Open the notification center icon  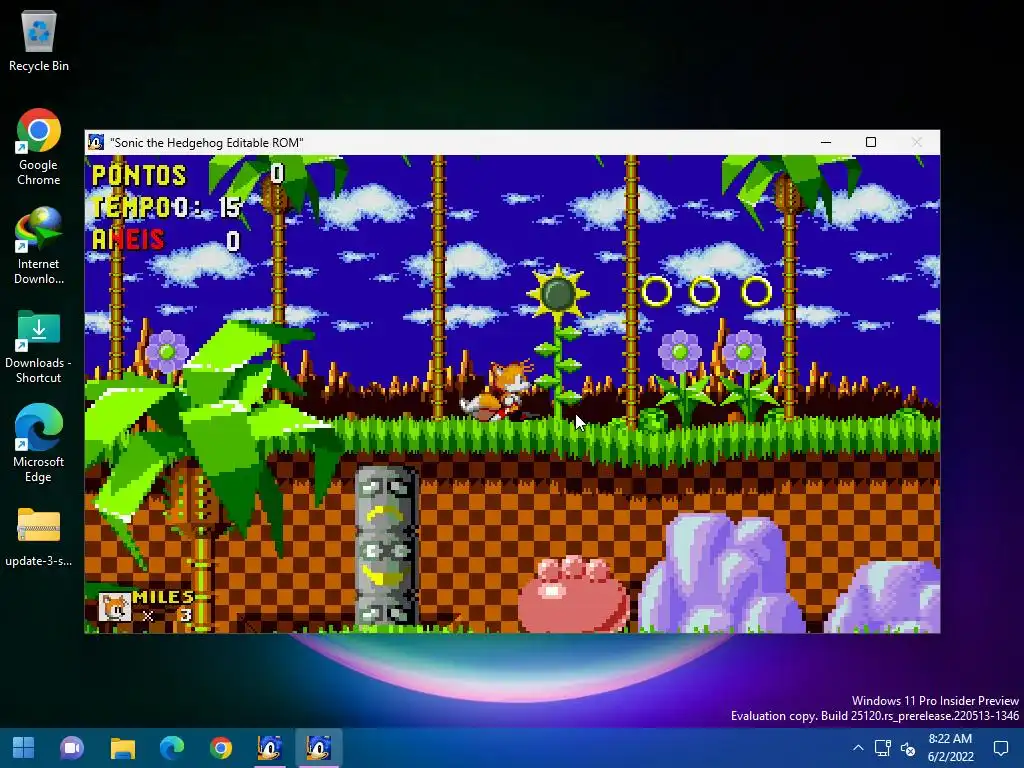pyautogui.click(x=1000, y=748)
